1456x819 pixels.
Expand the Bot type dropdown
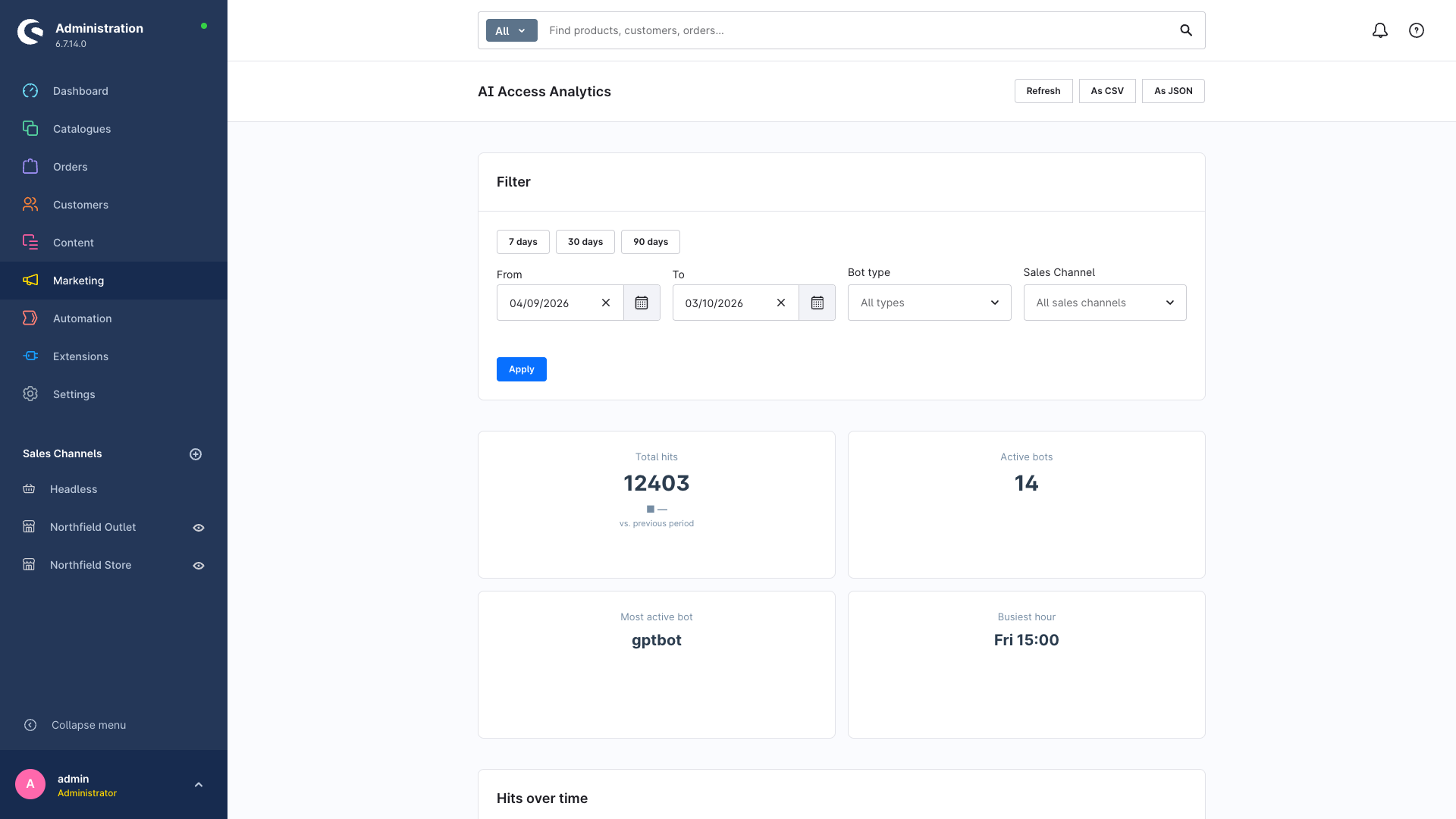[x=930, y=303]
